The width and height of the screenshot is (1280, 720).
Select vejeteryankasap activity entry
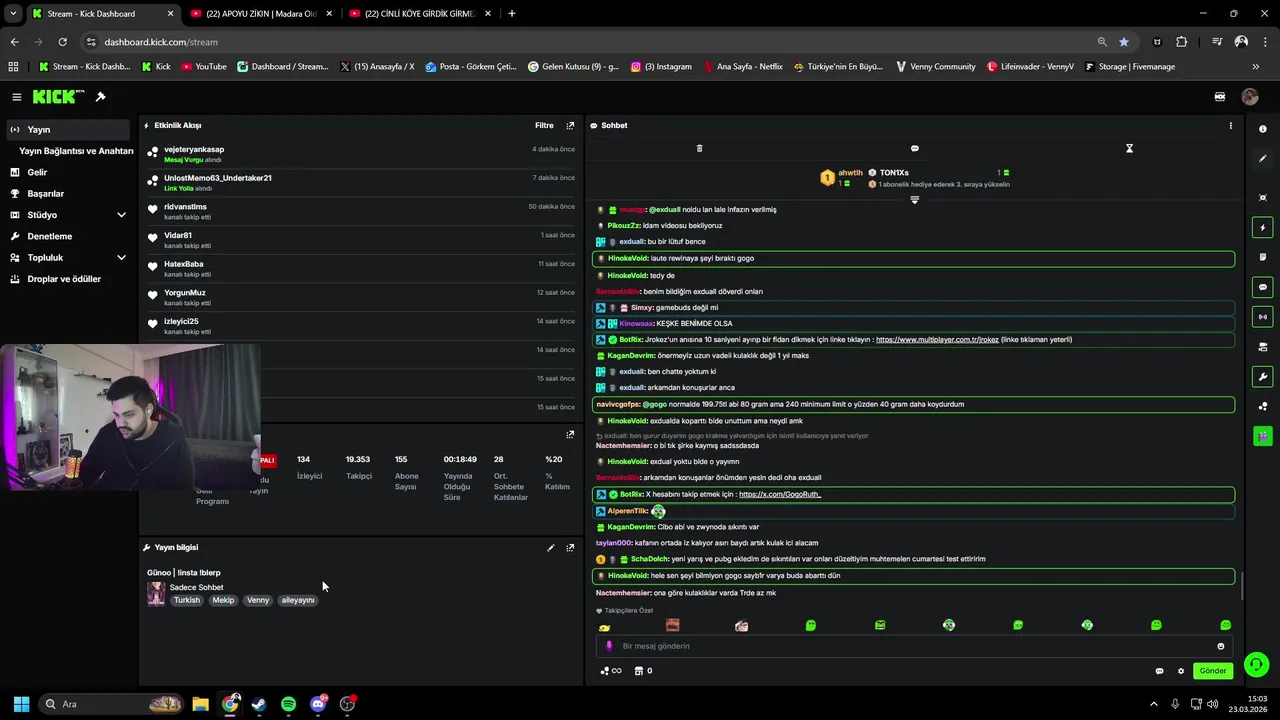click(360, 154)
